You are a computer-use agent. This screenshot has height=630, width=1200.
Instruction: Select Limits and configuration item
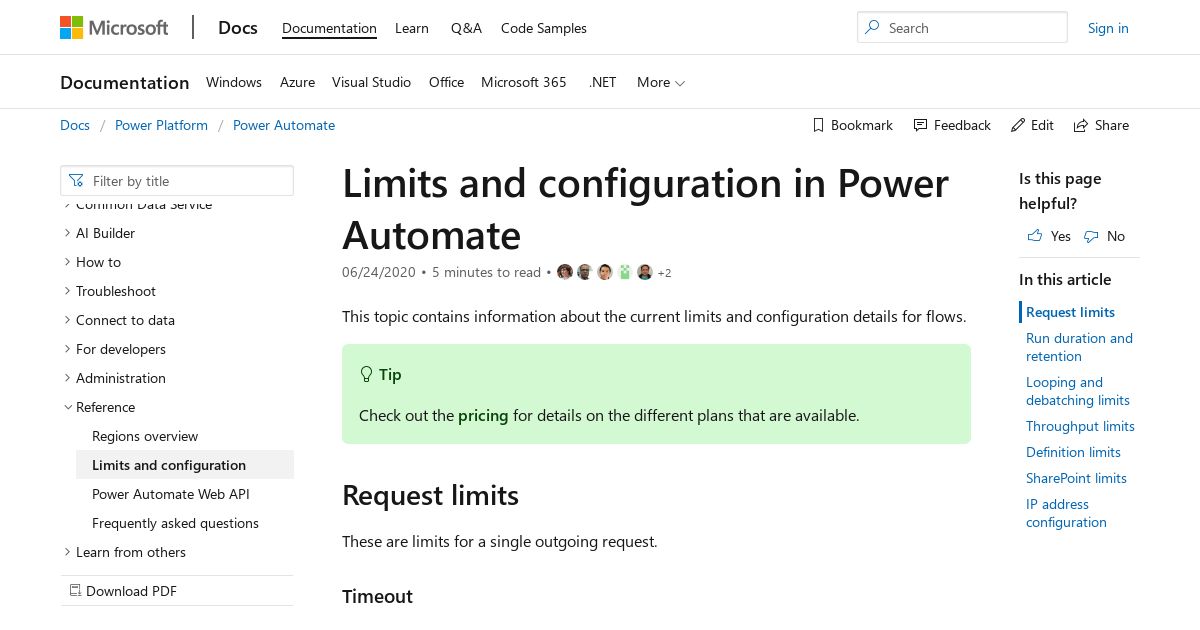[185, 465]
